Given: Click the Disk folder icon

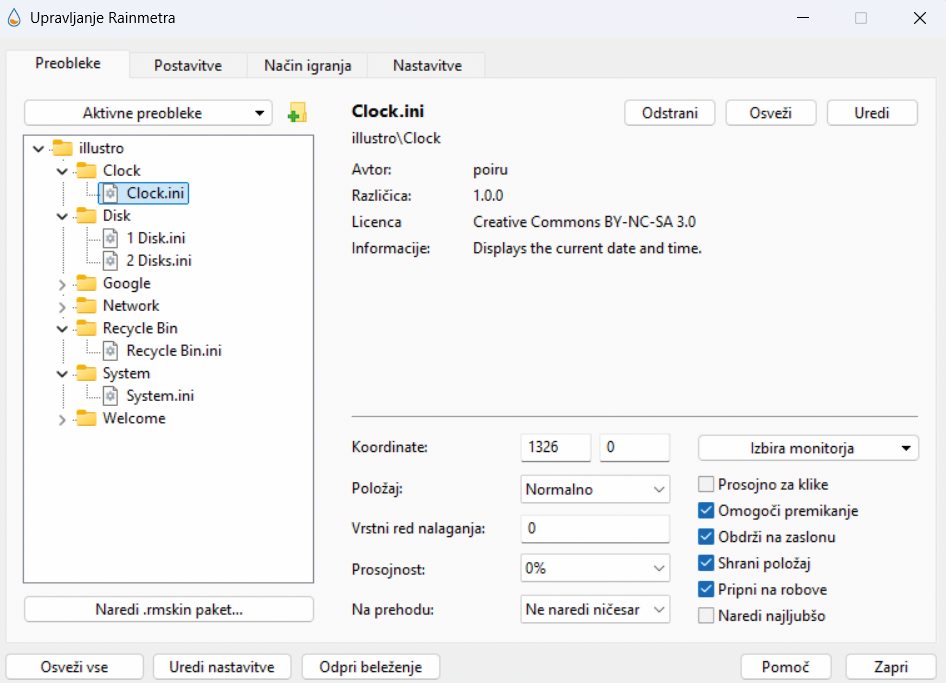Looking at the screenshot, I should (x=86, y=215).
